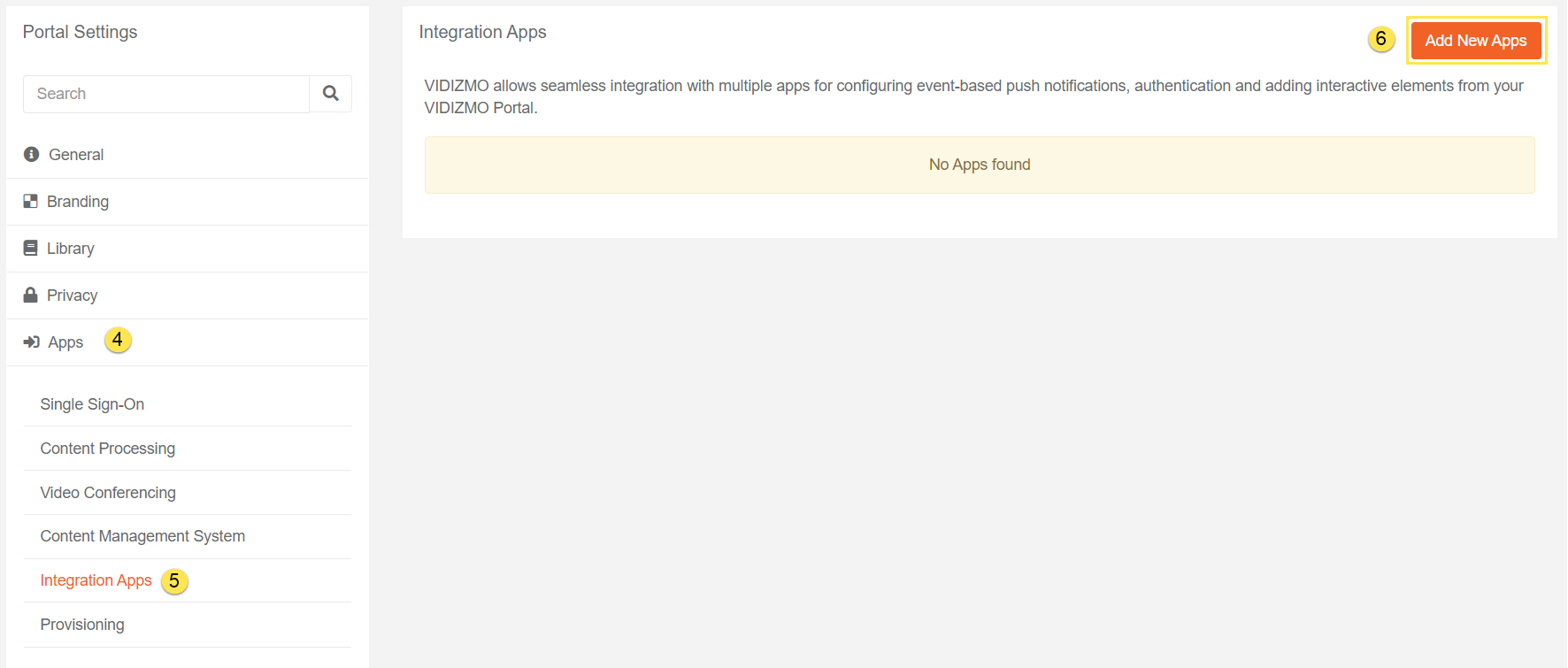Click the Privacy padlock icon
Image resolution: width=1568 pixels, height=668 pixels.
coord(30,295)
